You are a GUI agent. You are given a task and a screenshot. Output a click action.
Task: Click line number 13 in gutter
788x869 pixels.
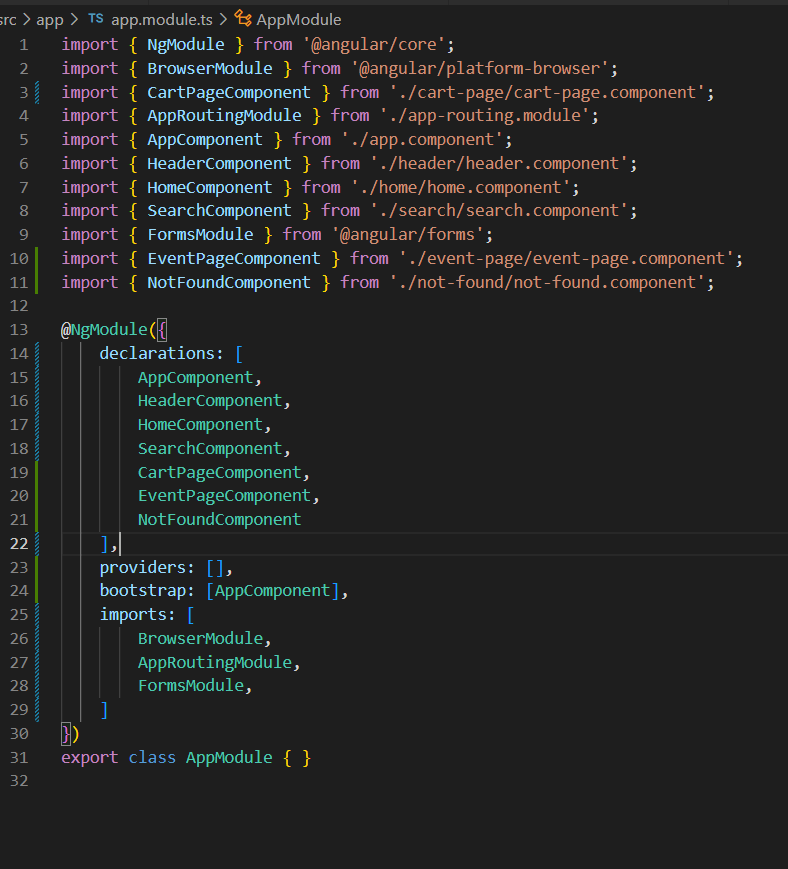click(19, 330)
